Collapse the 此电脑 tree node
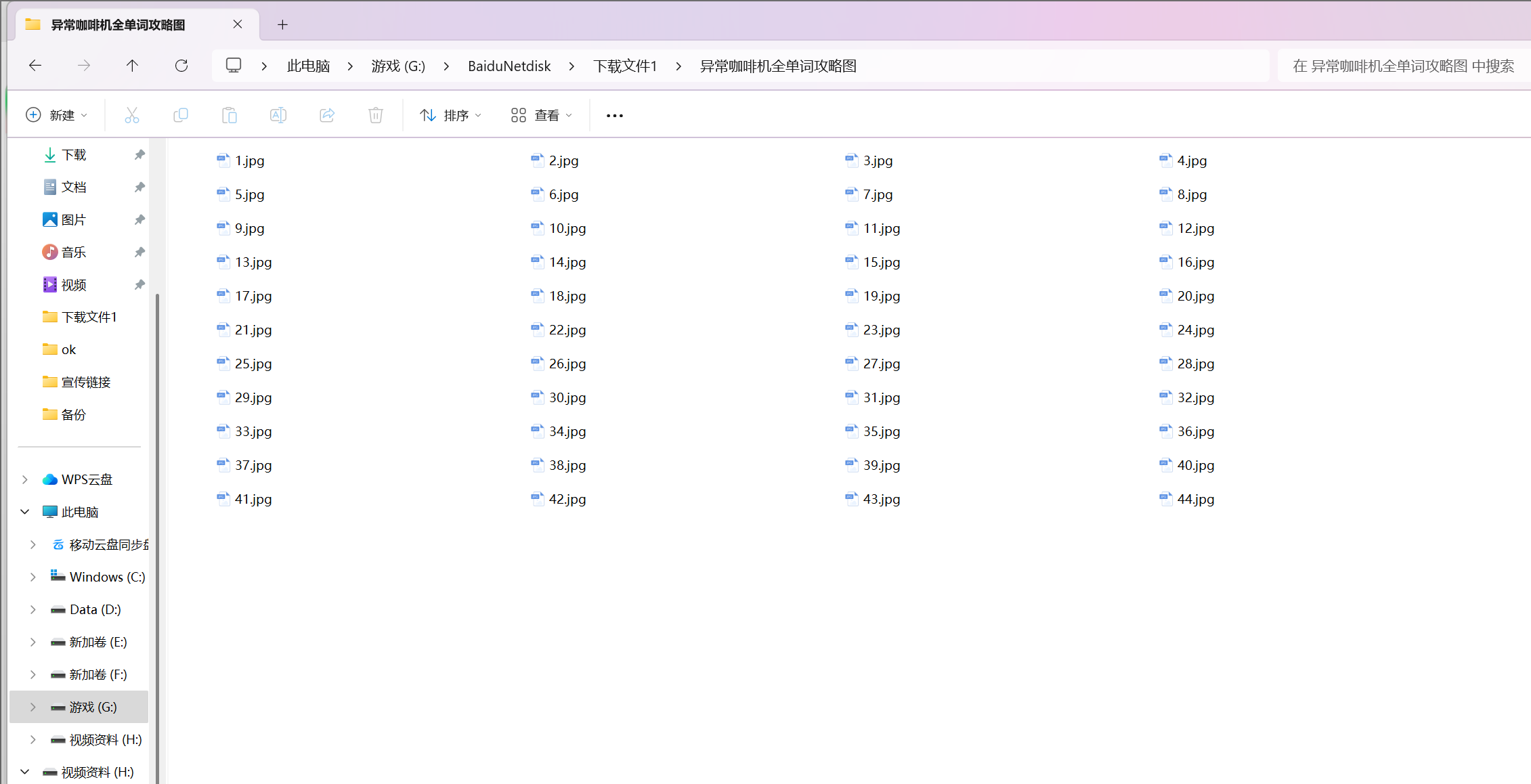1531x784 pixels. pos(25,513)
